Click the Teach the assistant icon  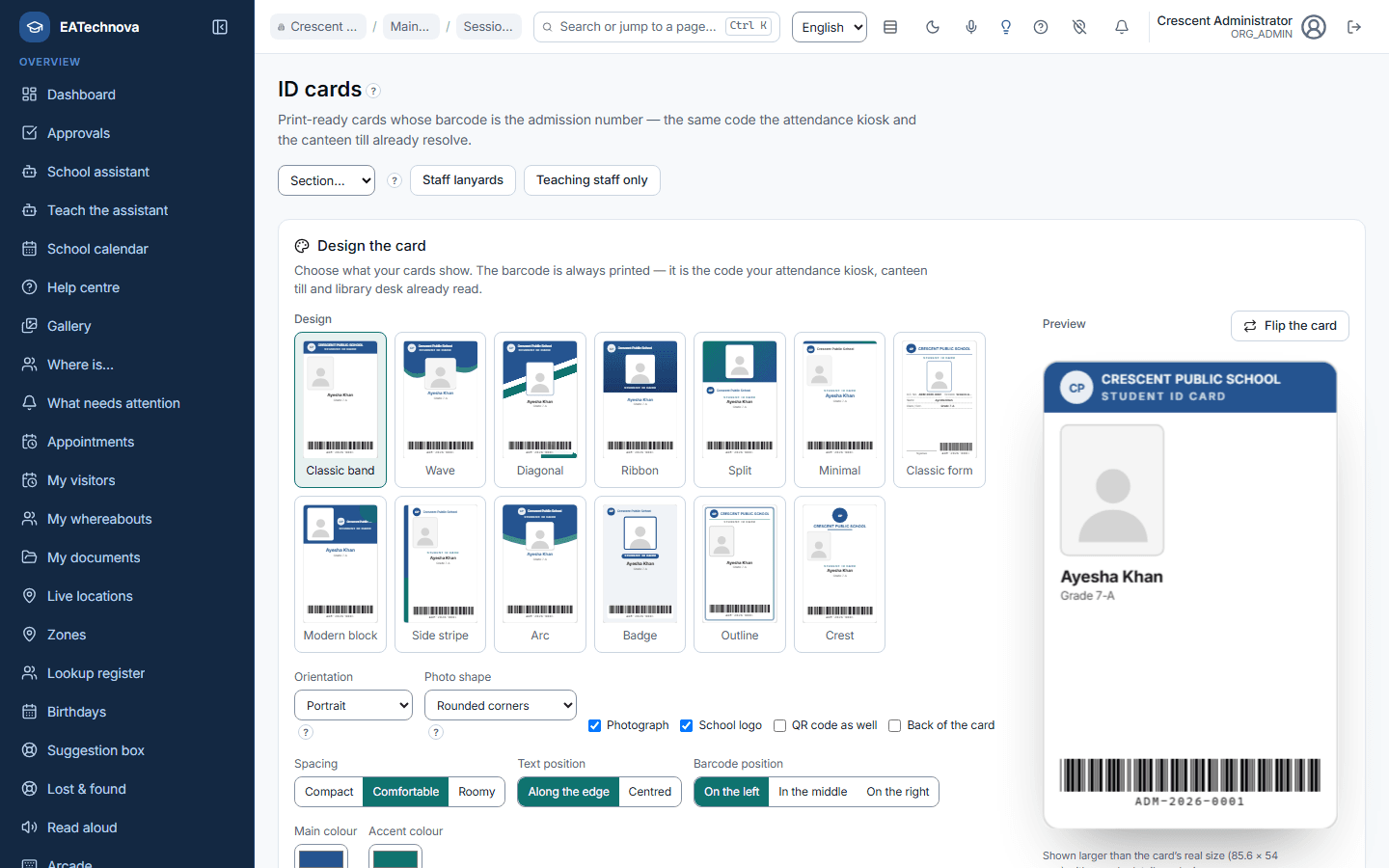click(30, 210)
